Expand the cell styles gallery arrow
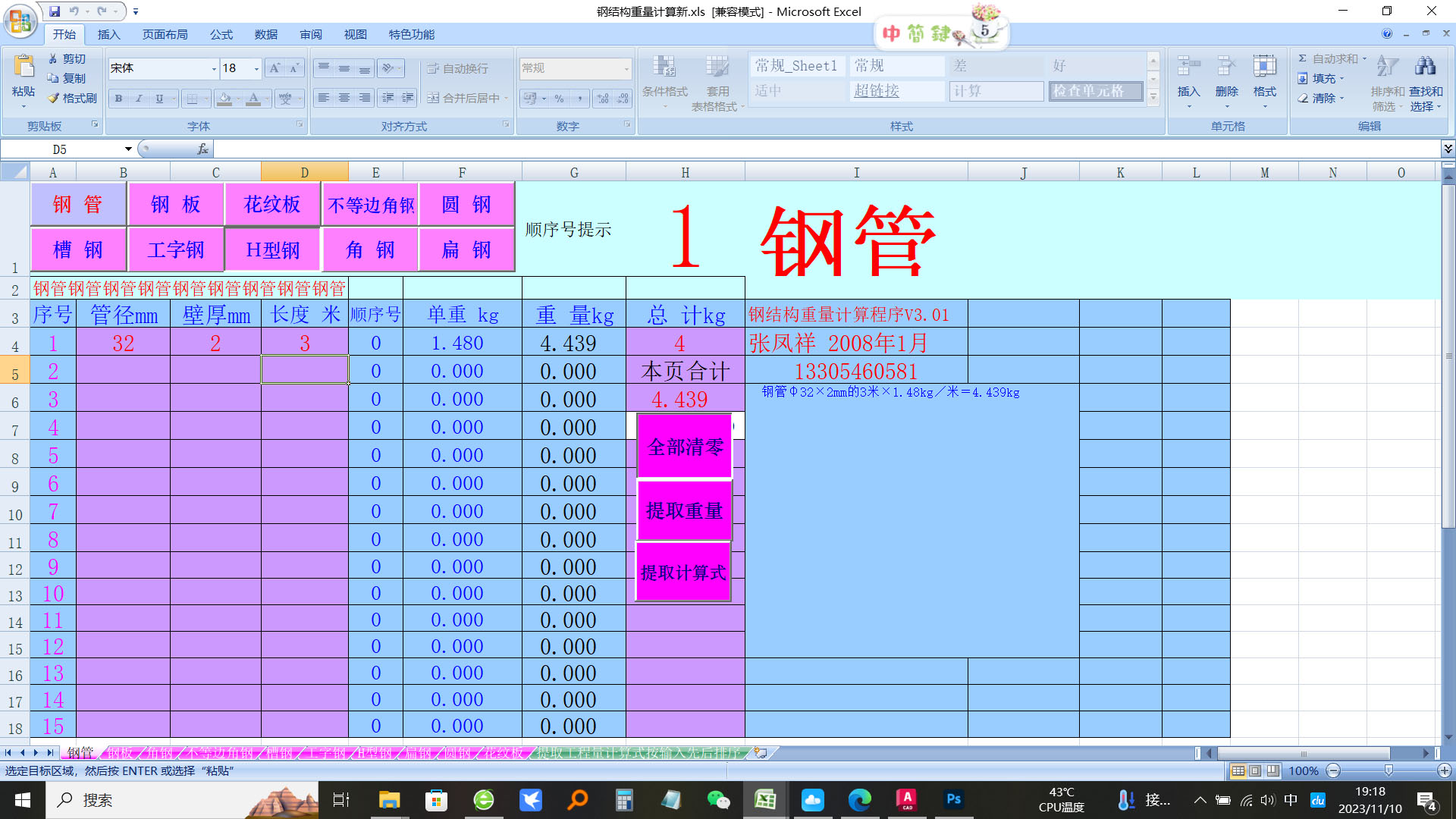The width and height of the screenshot is (1456, 819). click(1153, 97)
